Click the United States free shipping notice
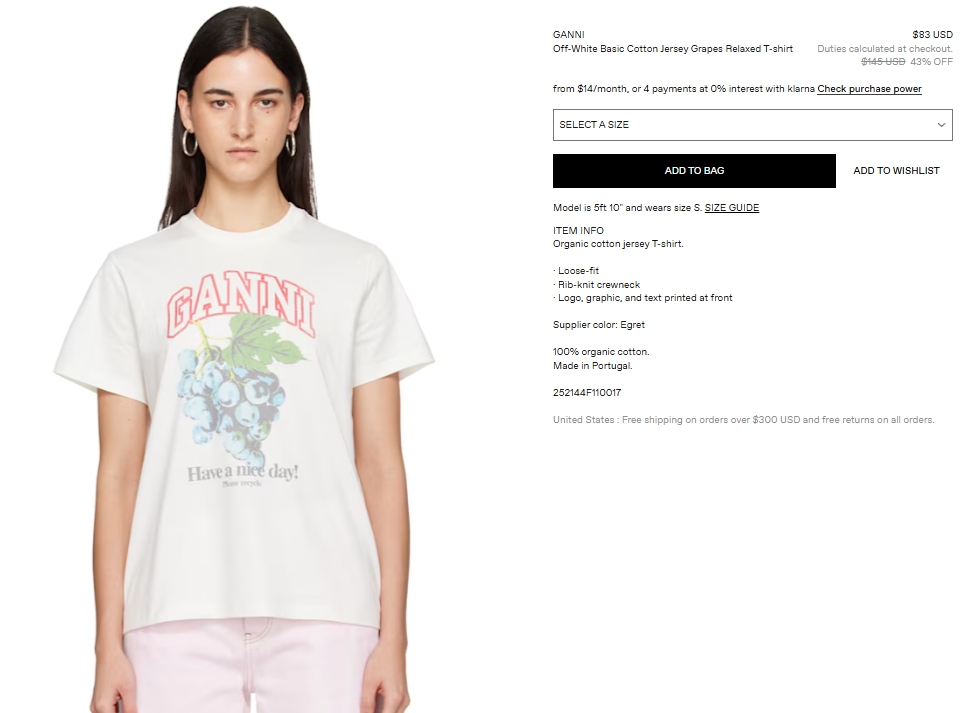Screen dimensions: 963x713 click(x=743, y=419)
